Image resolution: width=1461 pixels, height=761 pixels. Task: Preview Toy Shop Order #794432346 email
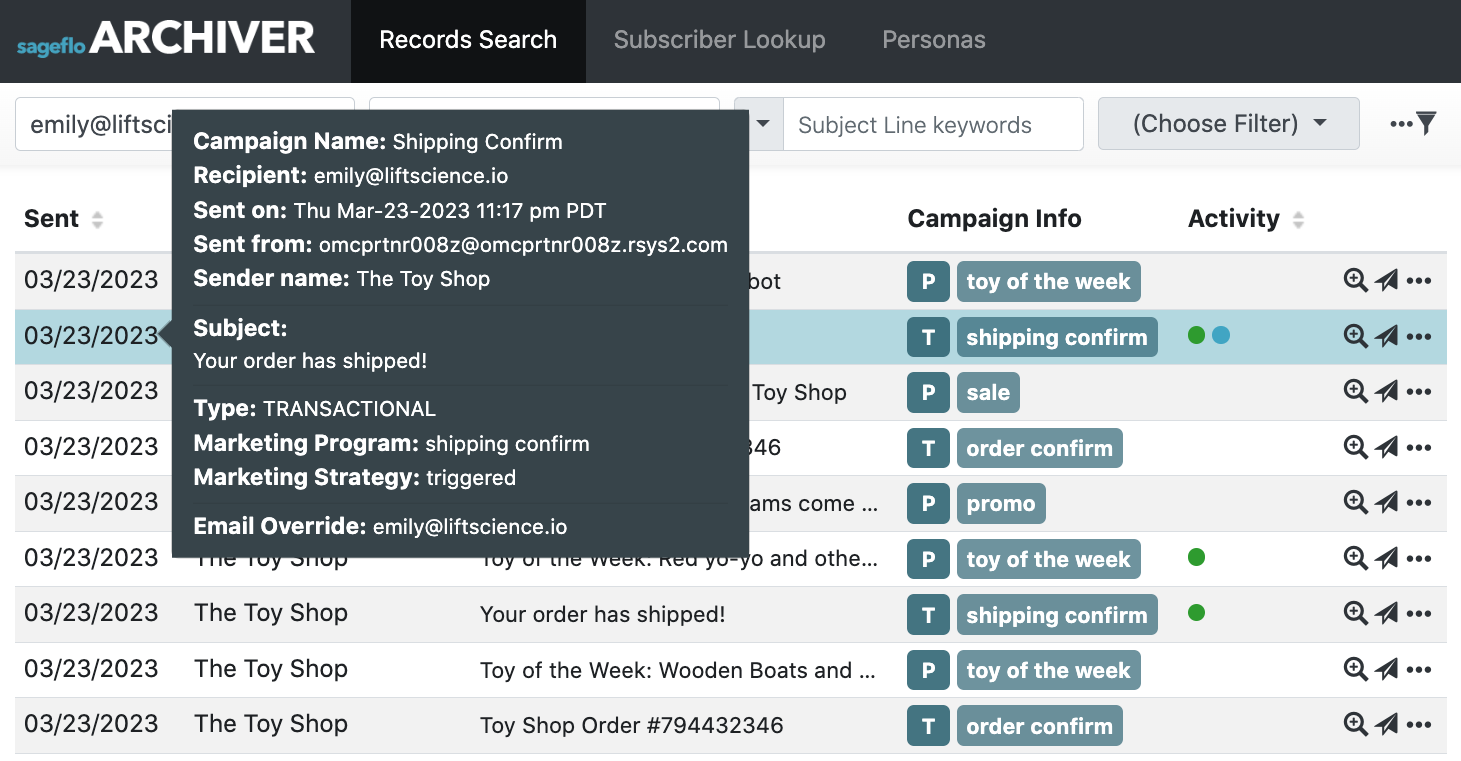point(1355,725)
